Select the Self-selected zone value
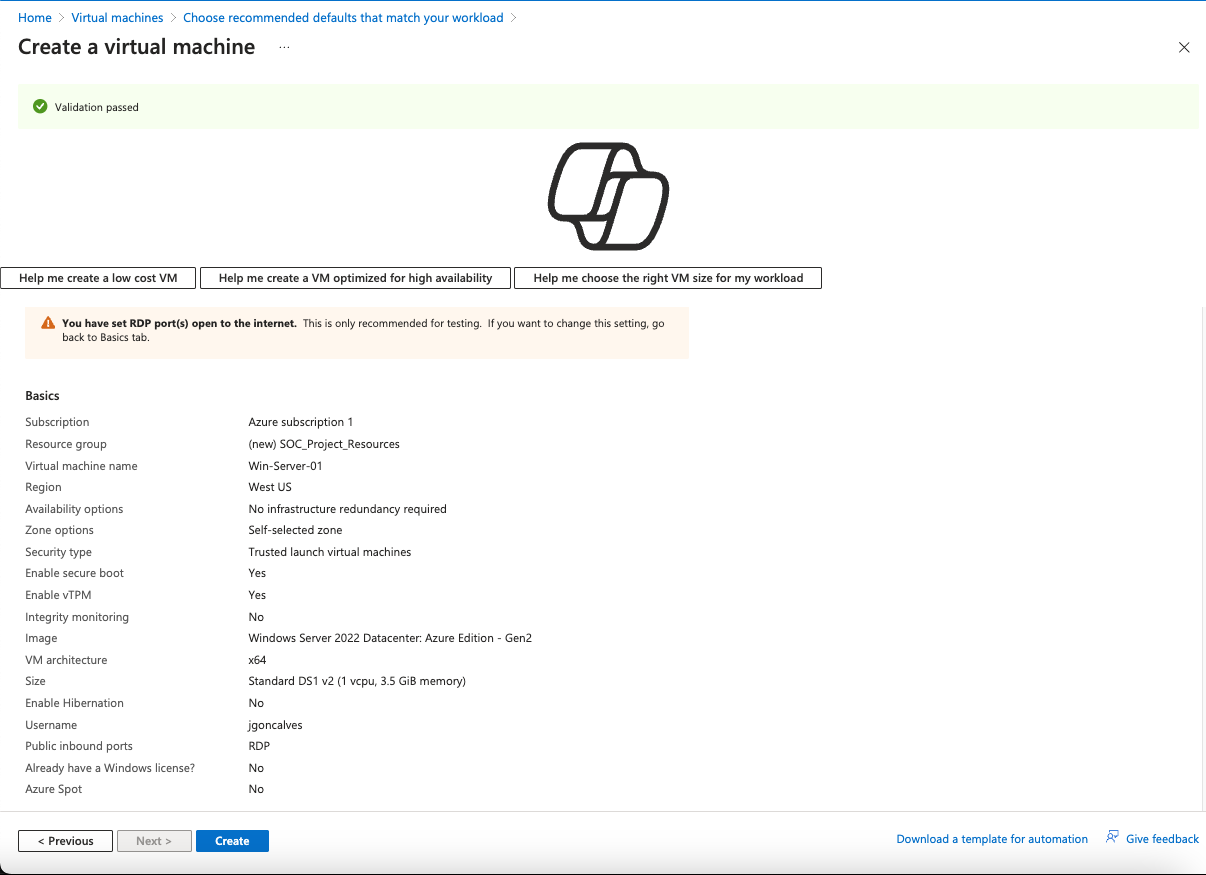The width and height of the screenshot is (1206, 875). pos(295,530)
